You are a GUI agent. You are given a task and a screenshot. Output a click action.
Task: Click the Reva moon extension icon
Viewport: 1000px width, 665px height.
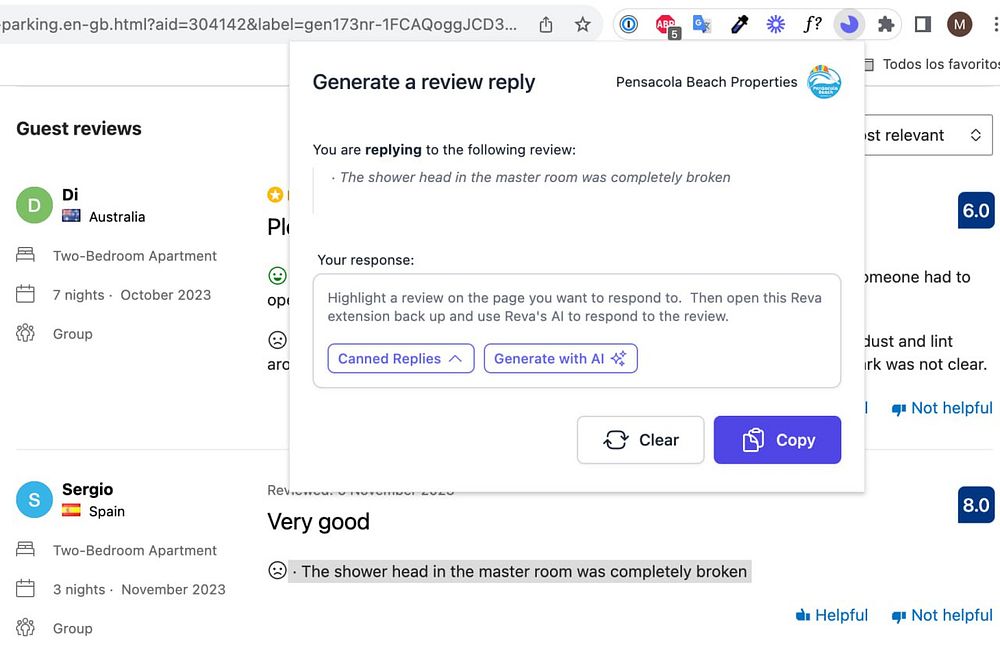click(849, 25)
